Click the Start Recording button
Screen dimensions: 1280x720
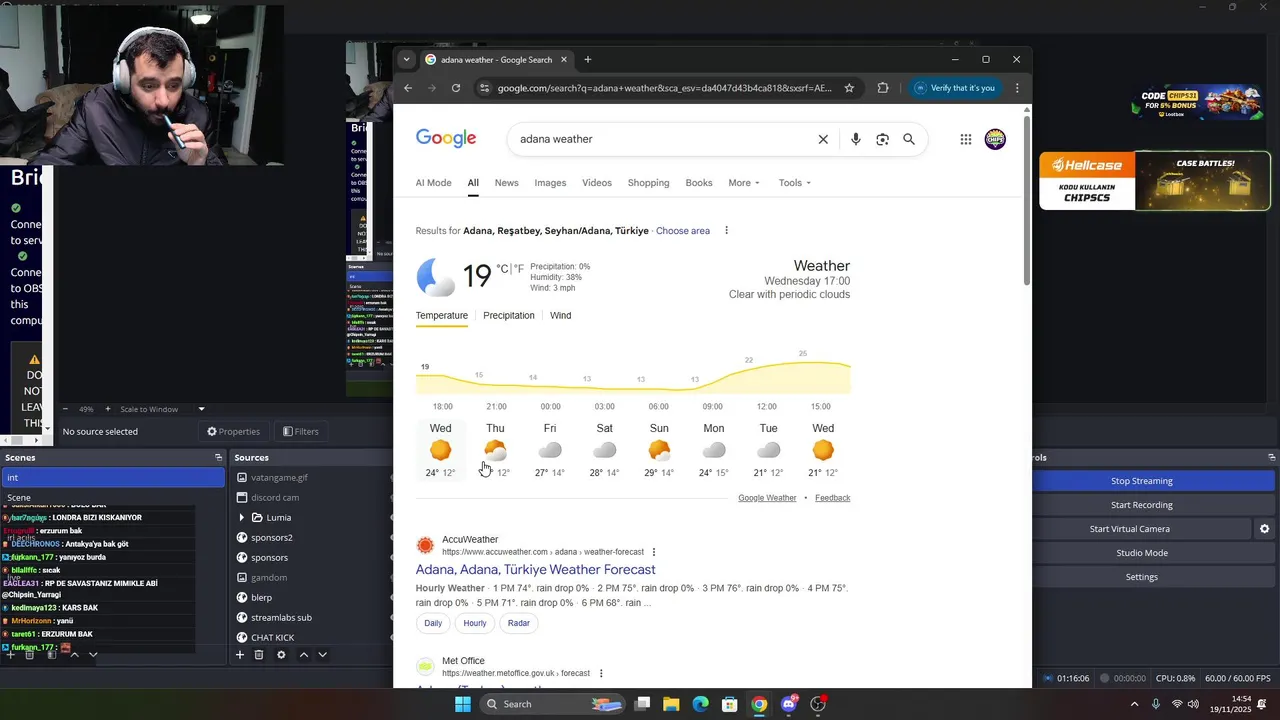coord(1141,505)
